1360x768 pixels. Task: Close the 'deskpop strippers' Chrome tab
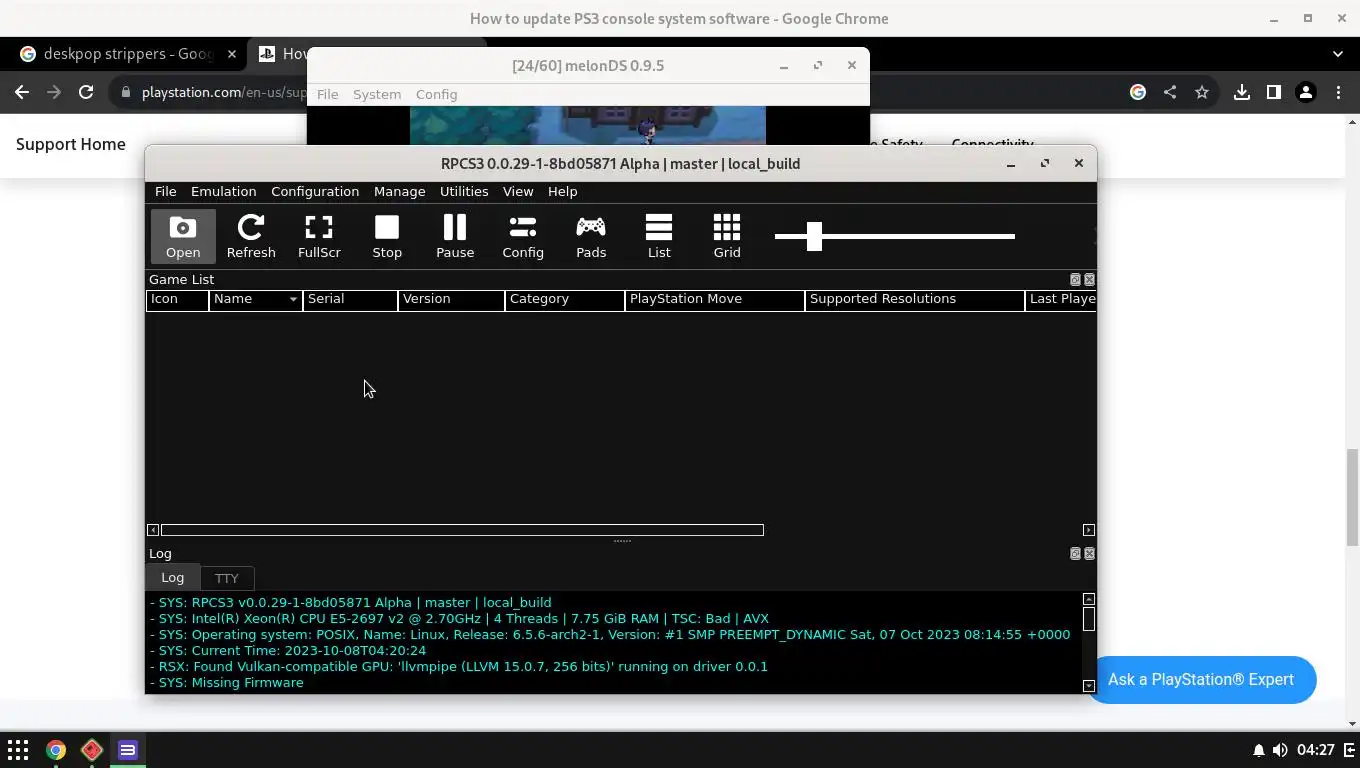coord(231,54)
